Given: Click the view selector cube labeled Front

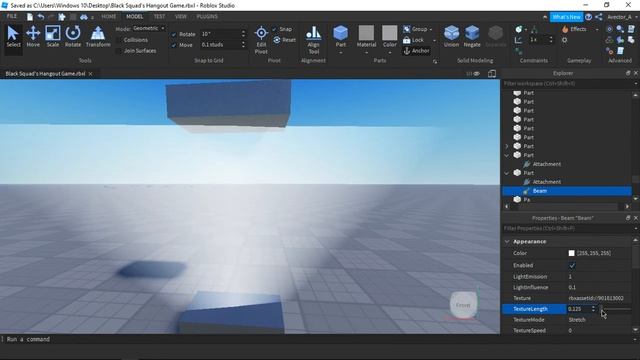Looking at the screenshot, I should 463,305.
